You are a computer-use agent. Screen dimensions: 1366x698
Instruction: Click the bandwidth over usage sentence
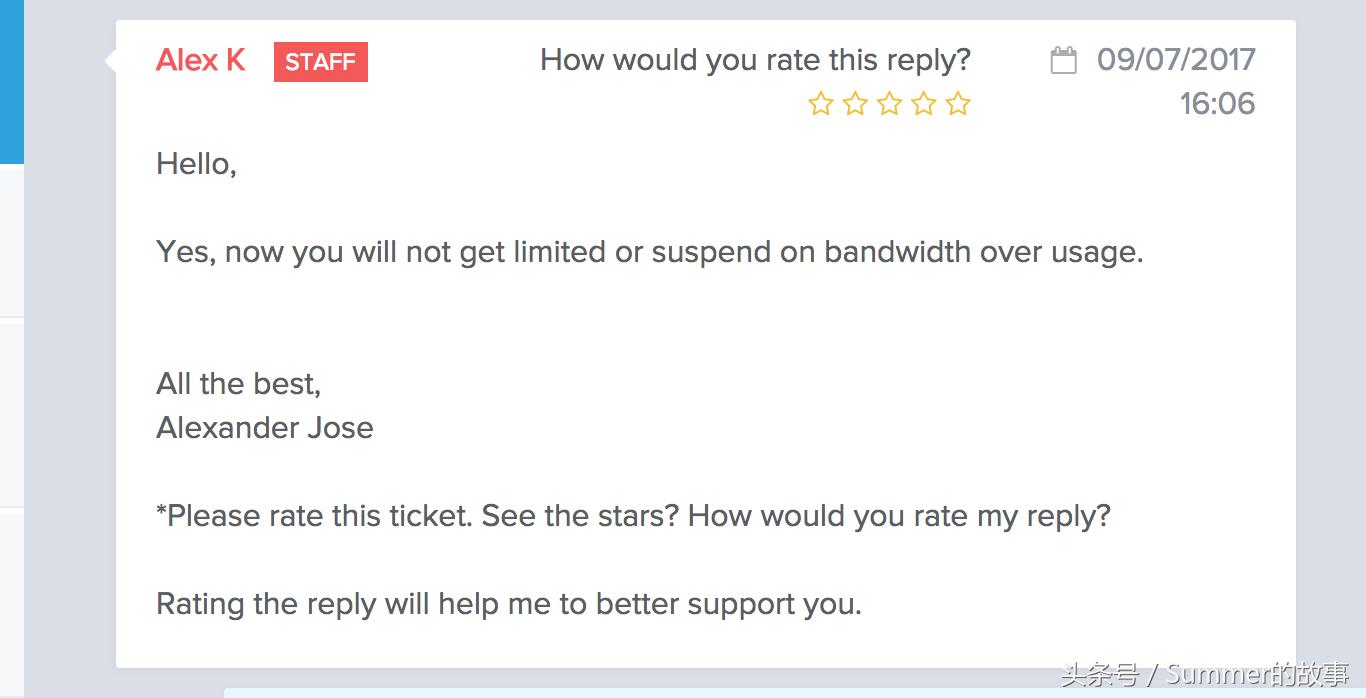point(649,252)
